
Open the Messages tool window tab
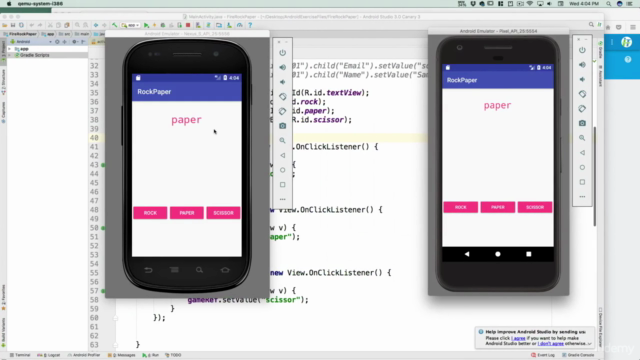(x=122, y=355)
